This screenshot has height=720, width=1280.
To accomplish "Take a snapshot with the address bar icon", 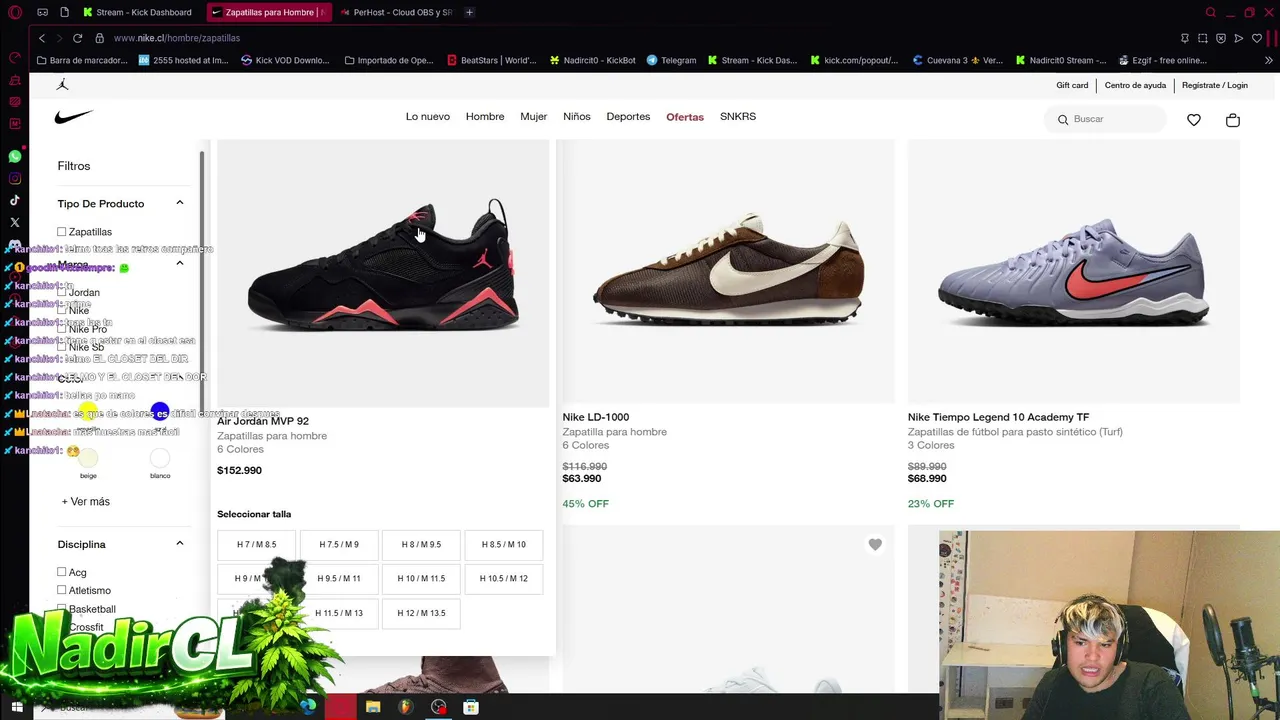I will click(1203, 38).
